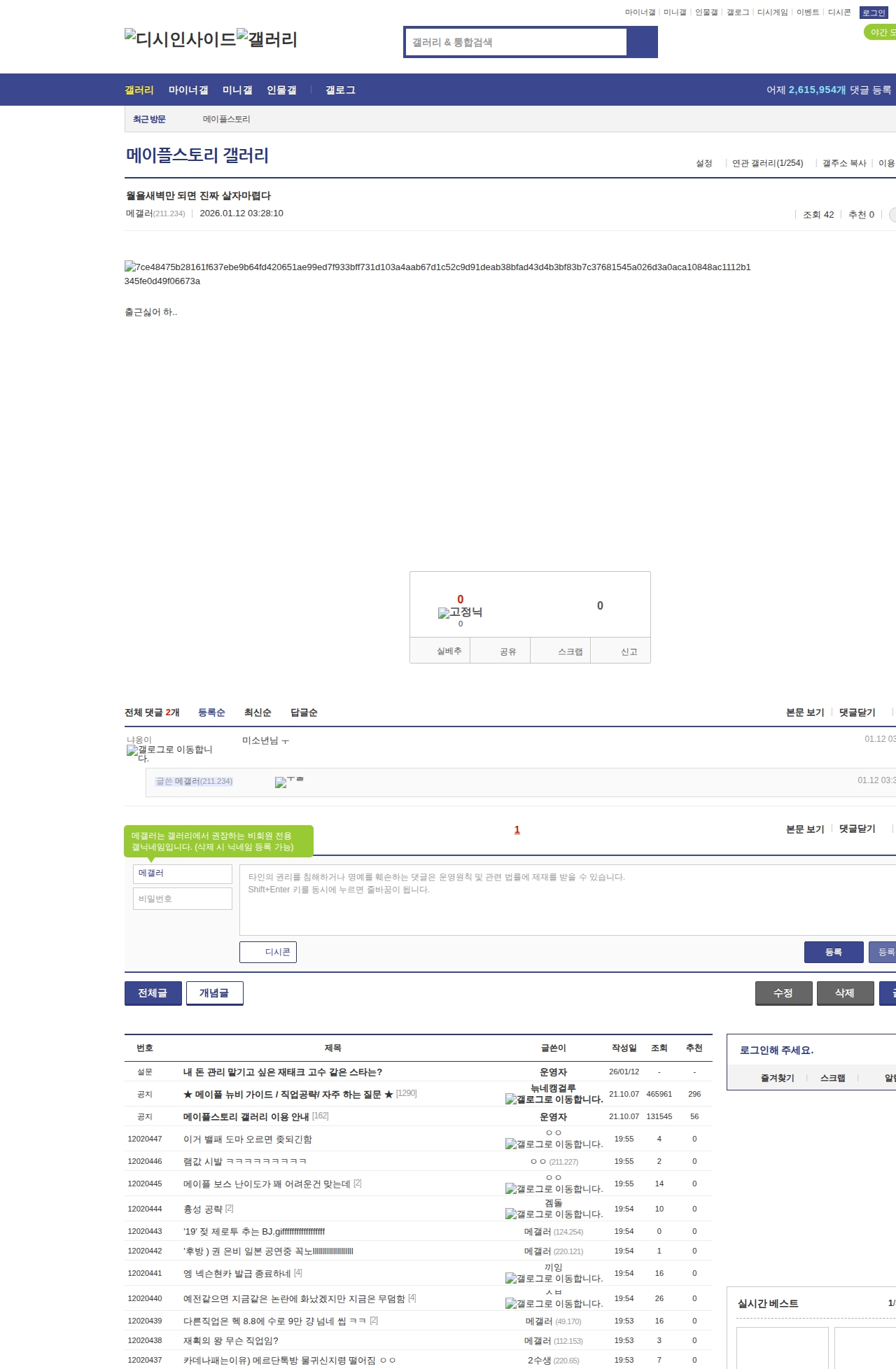Click the 갤러리 logo image beside 디시인사이드
Screen dimensions: 896x1369
click(267, 39)
